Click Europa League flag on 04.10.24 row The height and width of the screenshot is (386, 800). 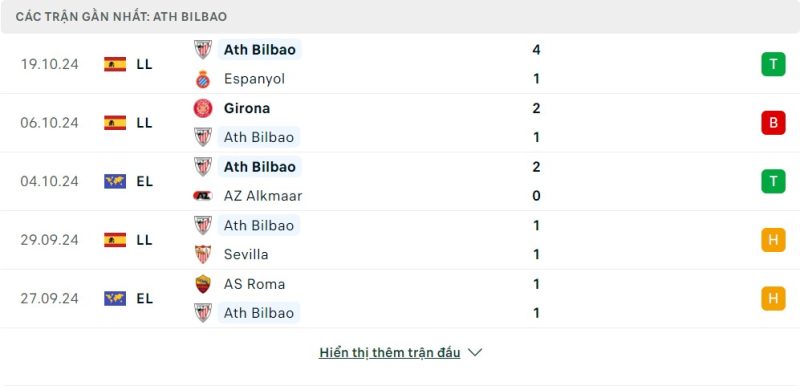pyautogui.click(x=115, y=182)
